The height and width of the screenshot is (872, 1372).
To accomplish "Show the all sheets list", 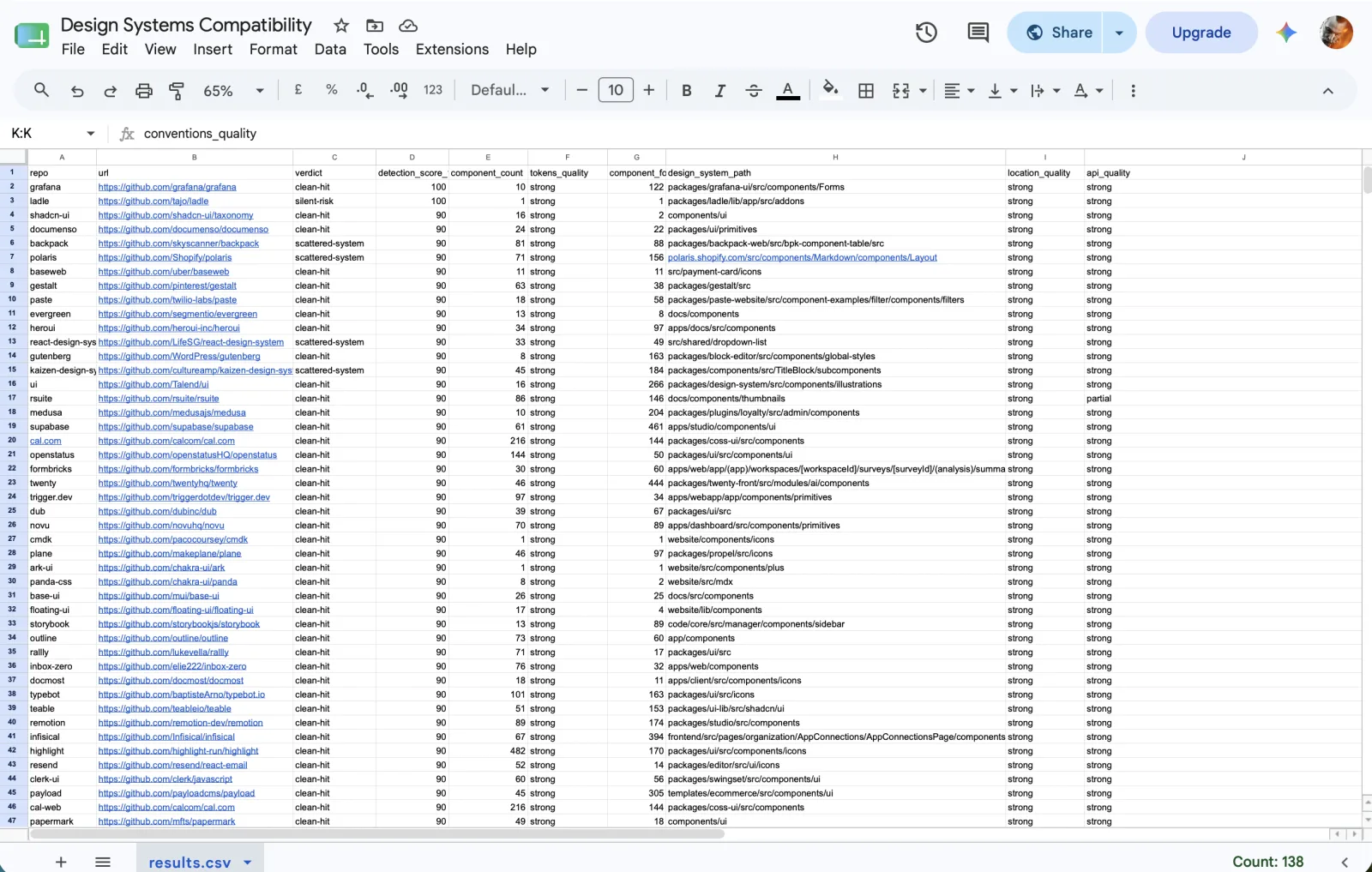I will pos(103,862).
